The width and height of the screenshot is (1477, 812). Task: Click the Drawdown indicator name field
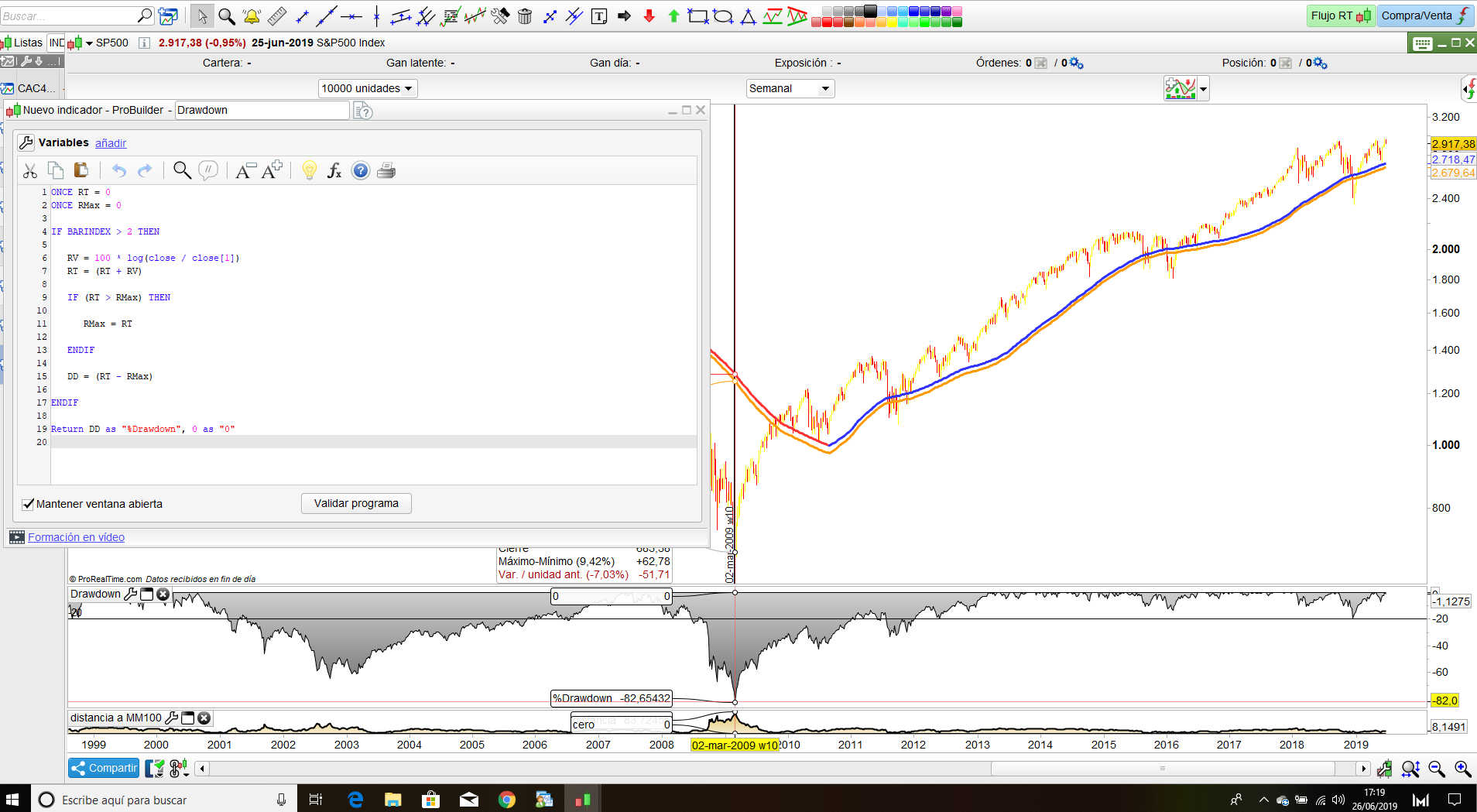[x=262, y=110]
